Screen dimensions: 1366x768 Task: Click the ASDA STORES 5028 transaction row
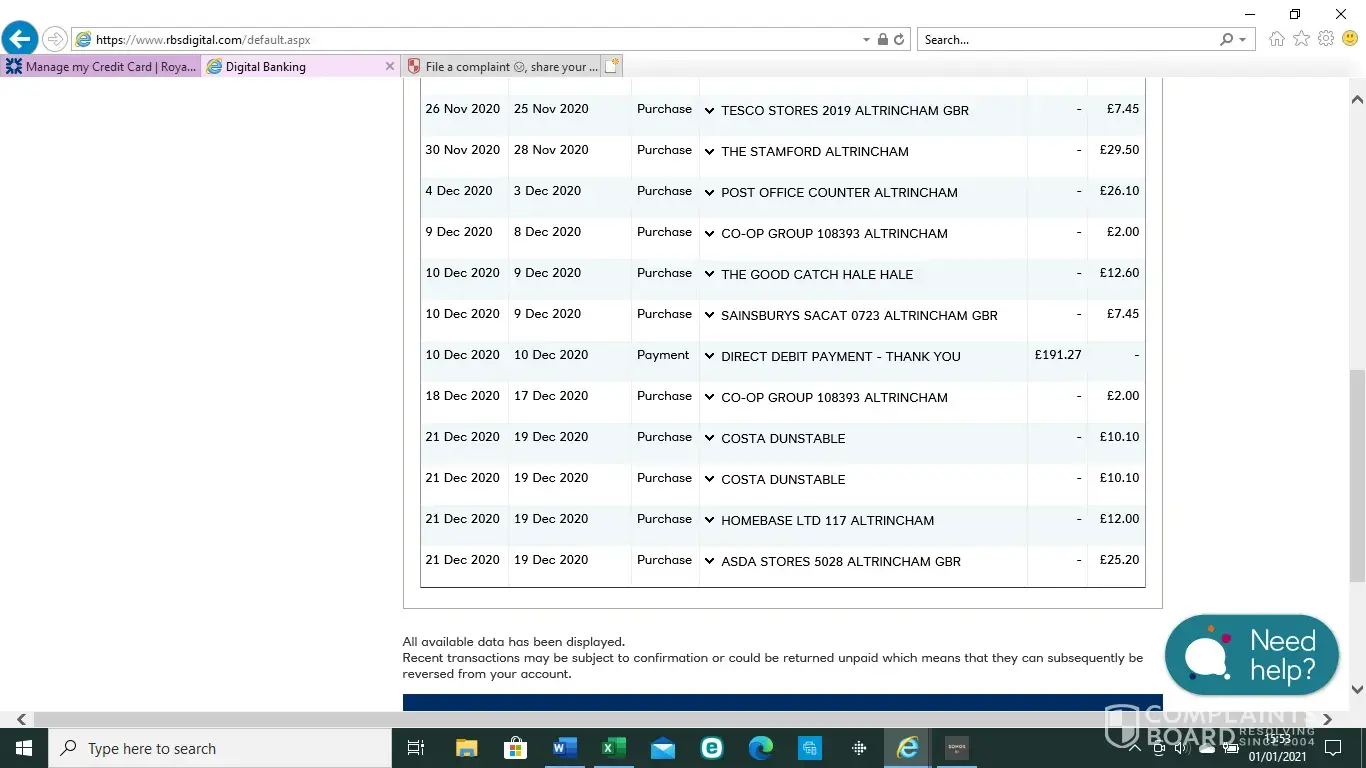pyautogui.click(x=840, y=562)
